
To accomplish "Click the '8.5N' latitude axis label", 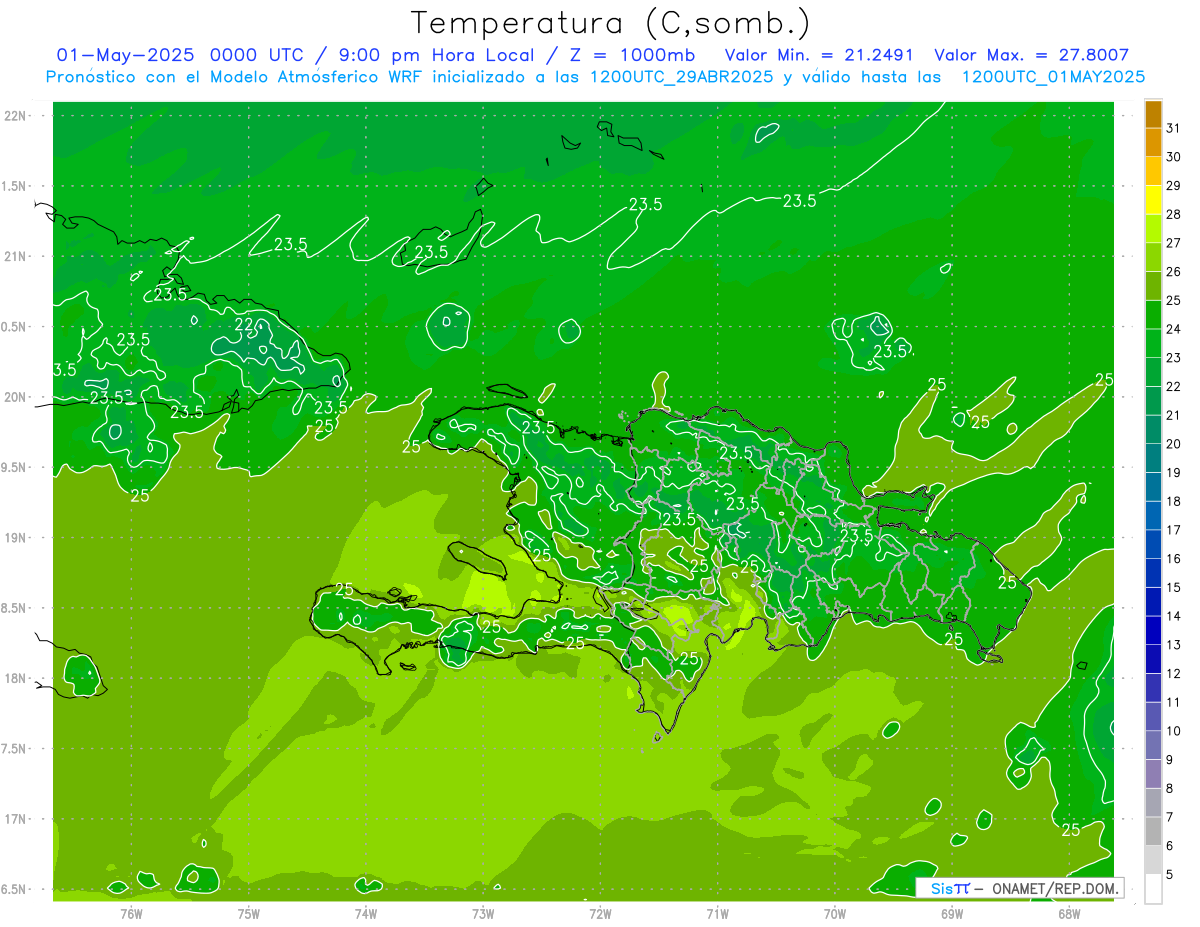I will point(14,608).
